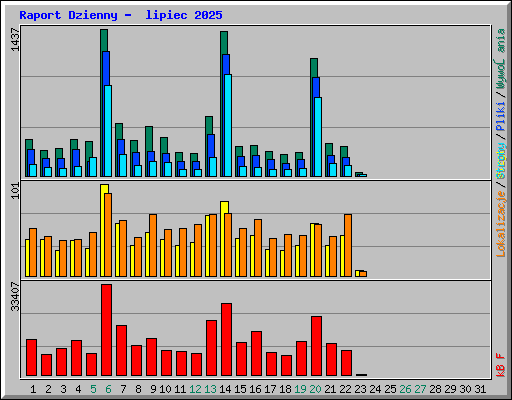This screenshot has height=400, width=512.
Task: Select the green weekend label 26
Action: click(x=405, y=389)
